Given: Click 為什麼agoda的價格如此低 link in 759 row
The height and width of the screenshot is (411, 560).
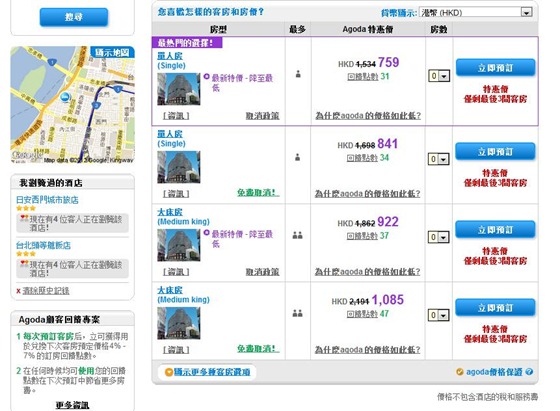Looking at the screenshot, I should point(368,116).
